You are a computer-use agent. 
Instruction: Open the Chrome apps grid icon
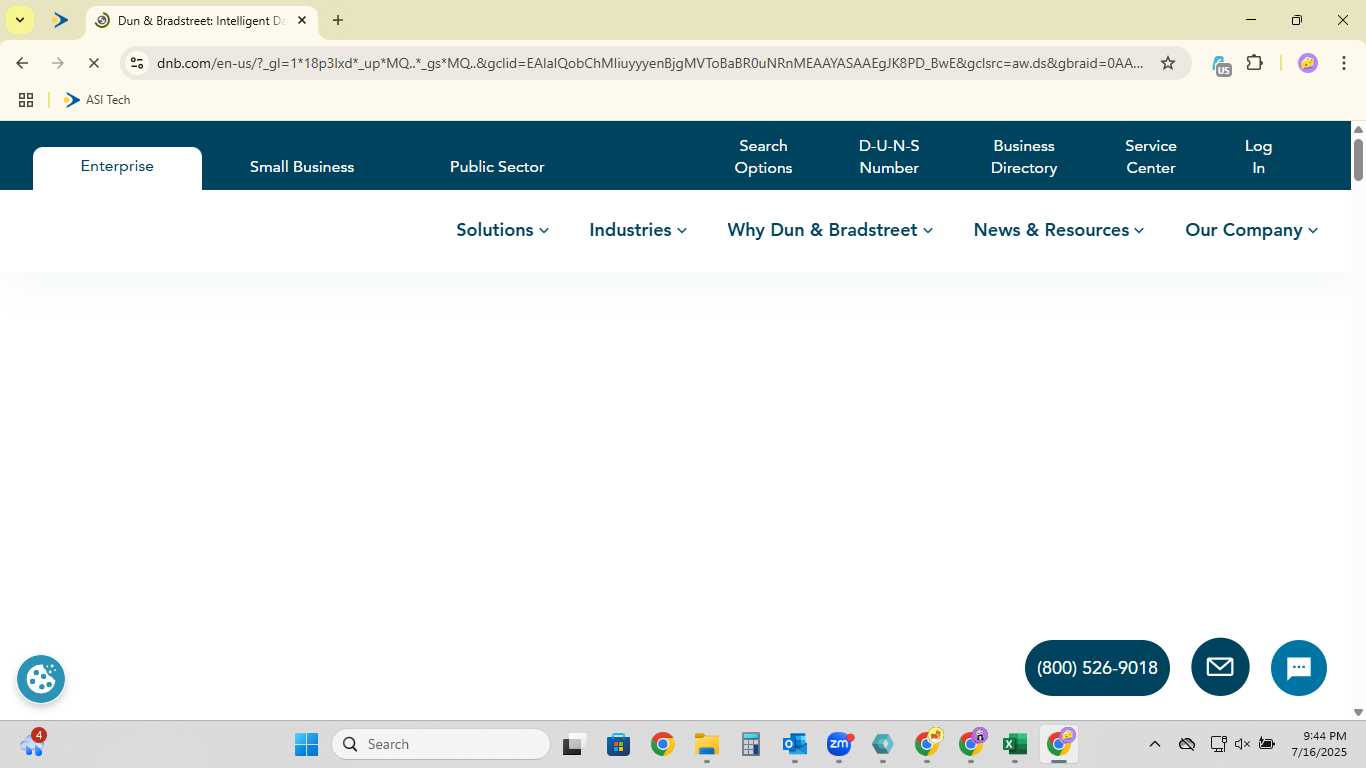[26, 100]
